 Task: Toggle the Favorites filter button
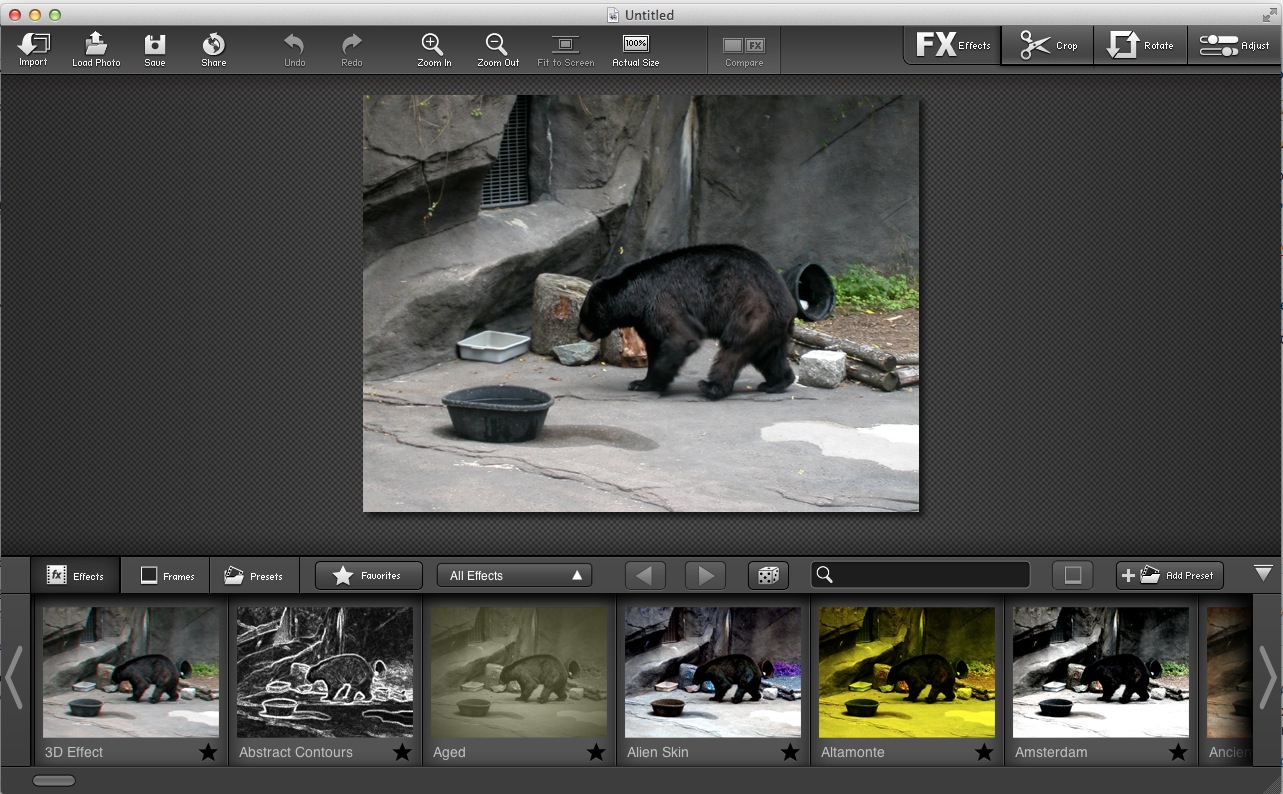coord(368,575)
